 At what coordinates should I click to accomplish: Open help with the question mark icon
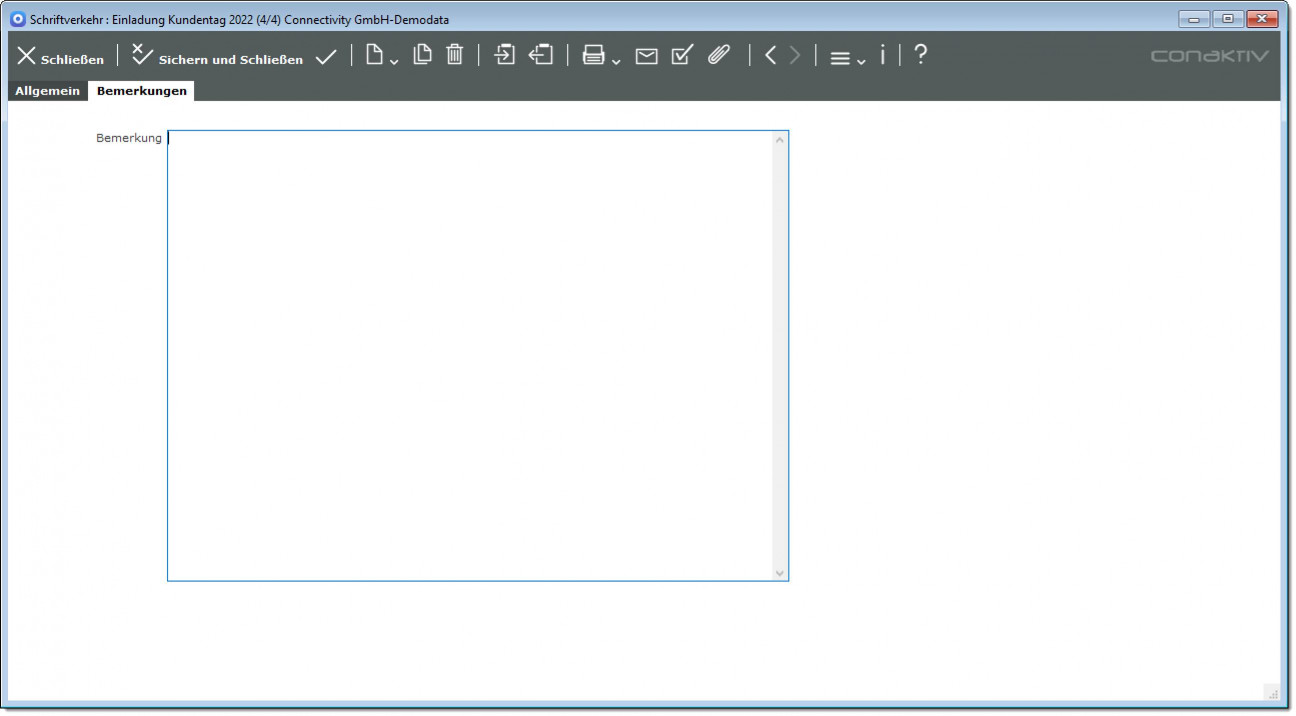tap(920, 55)
